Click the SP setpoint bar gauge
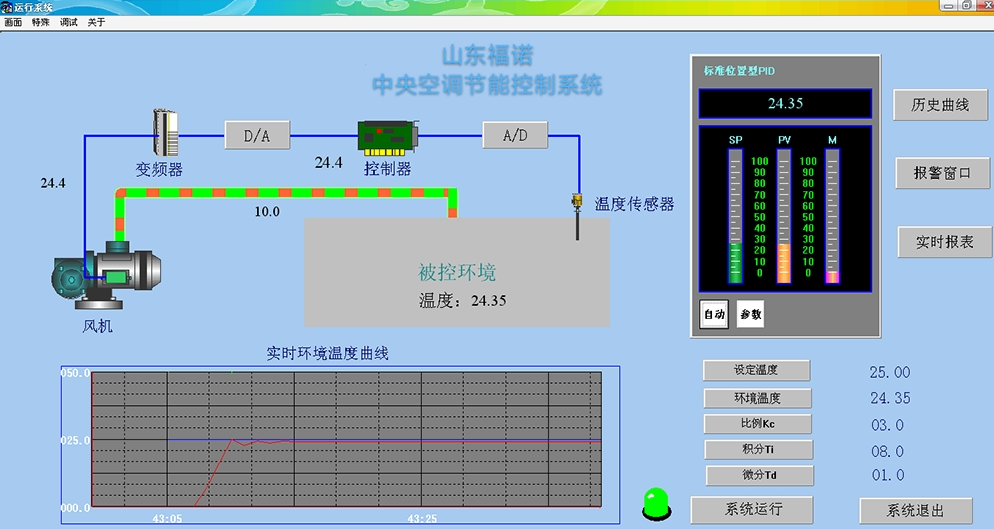994x529 pixels. pyautogui.click(x=735, y=216)
